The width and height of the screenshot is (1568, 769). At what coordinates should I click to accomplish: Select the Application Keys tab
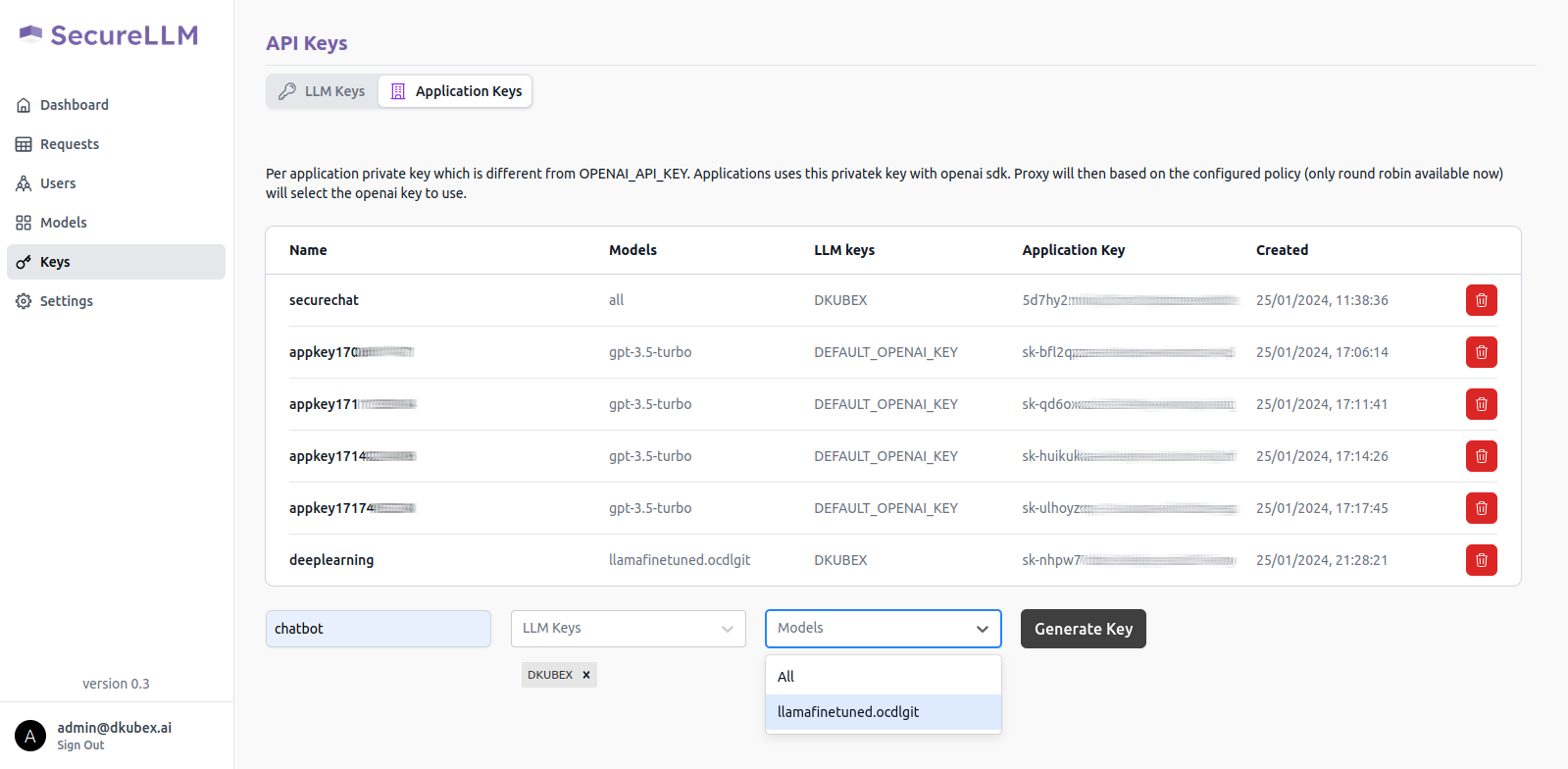click(x=456, y=91)
